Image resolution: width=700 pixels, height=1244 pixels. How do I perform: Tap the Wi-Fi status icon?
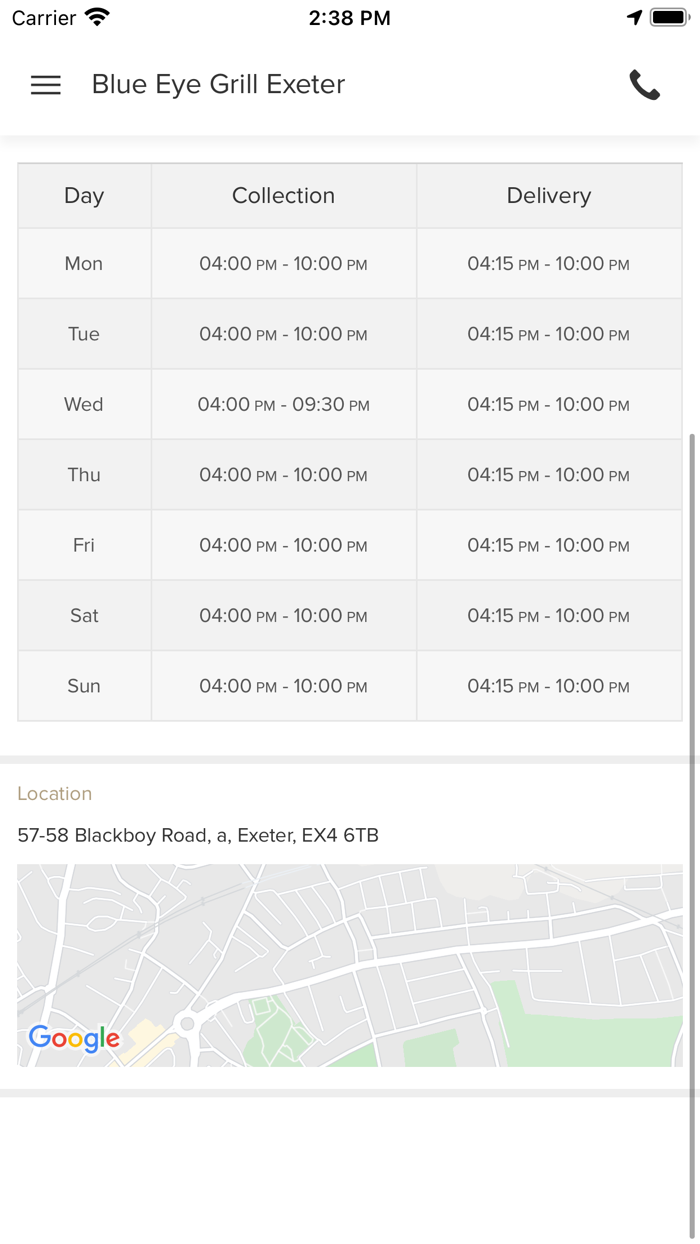97,18
